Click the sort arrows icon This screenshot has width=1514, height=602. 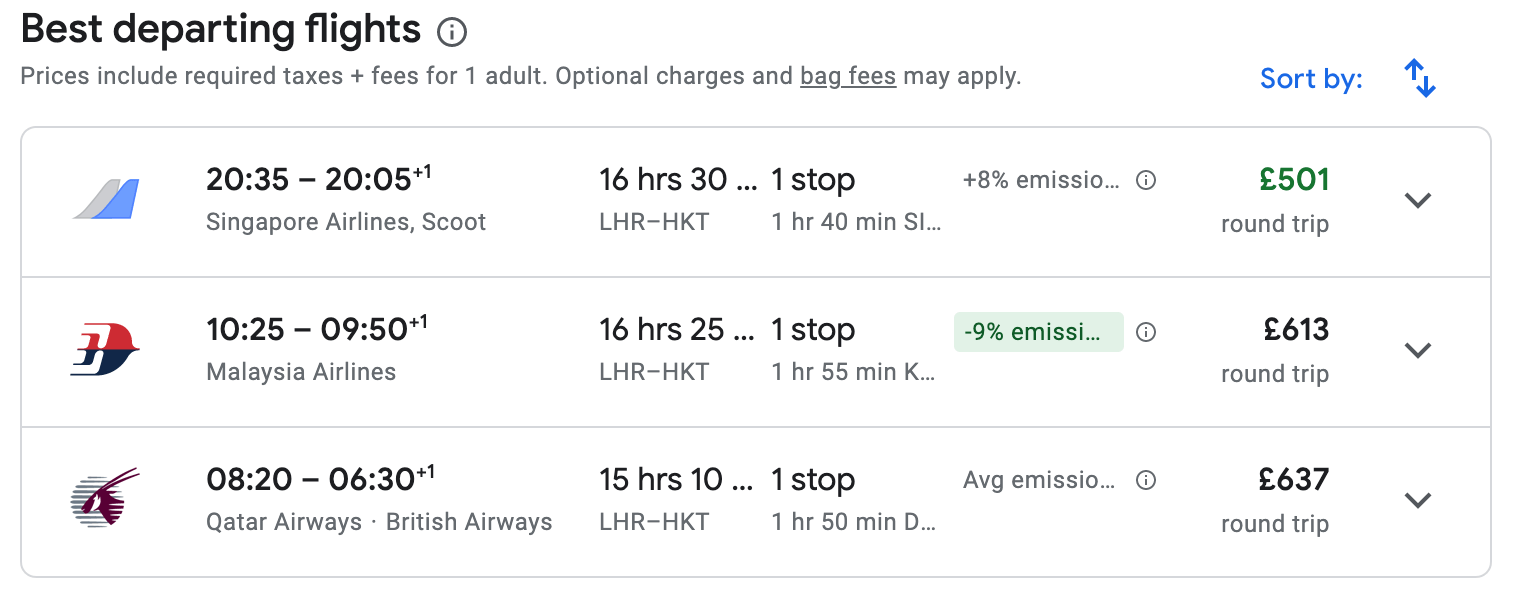(x=1419, y=78)
